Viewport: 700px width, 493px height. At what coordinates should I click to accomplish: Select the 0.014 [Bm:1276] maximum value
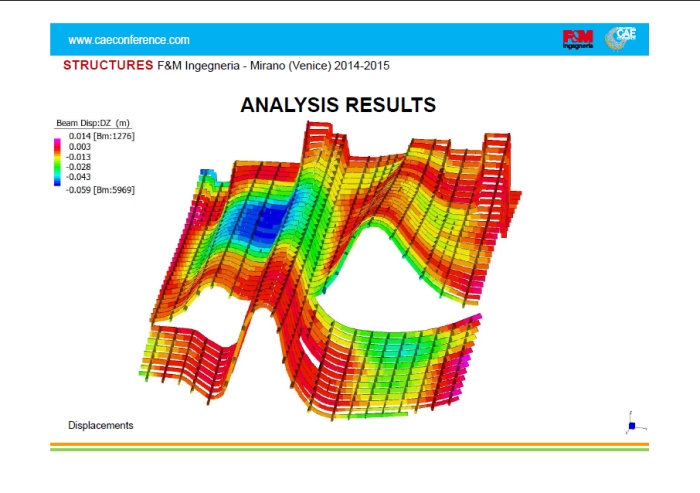(x=101, y=135)
